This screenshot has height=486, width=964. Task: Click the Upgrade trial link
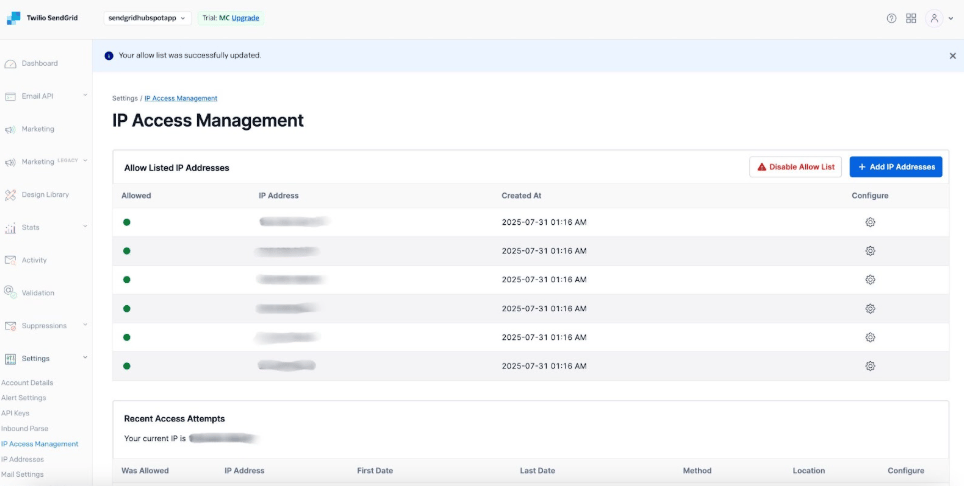point(245,18)
